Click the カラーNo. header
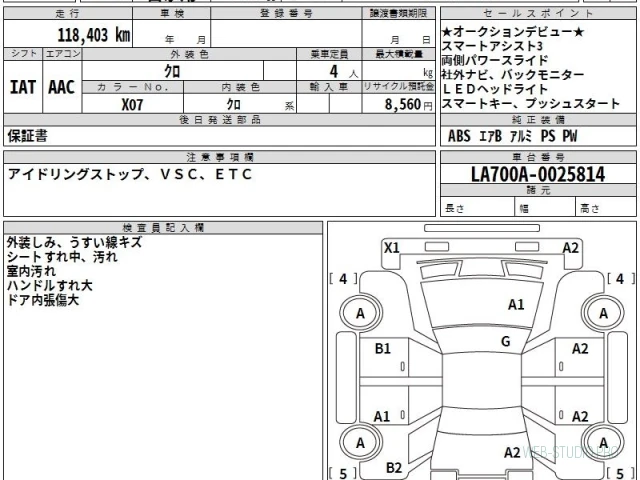640x480 pixels. pos(133,87)
